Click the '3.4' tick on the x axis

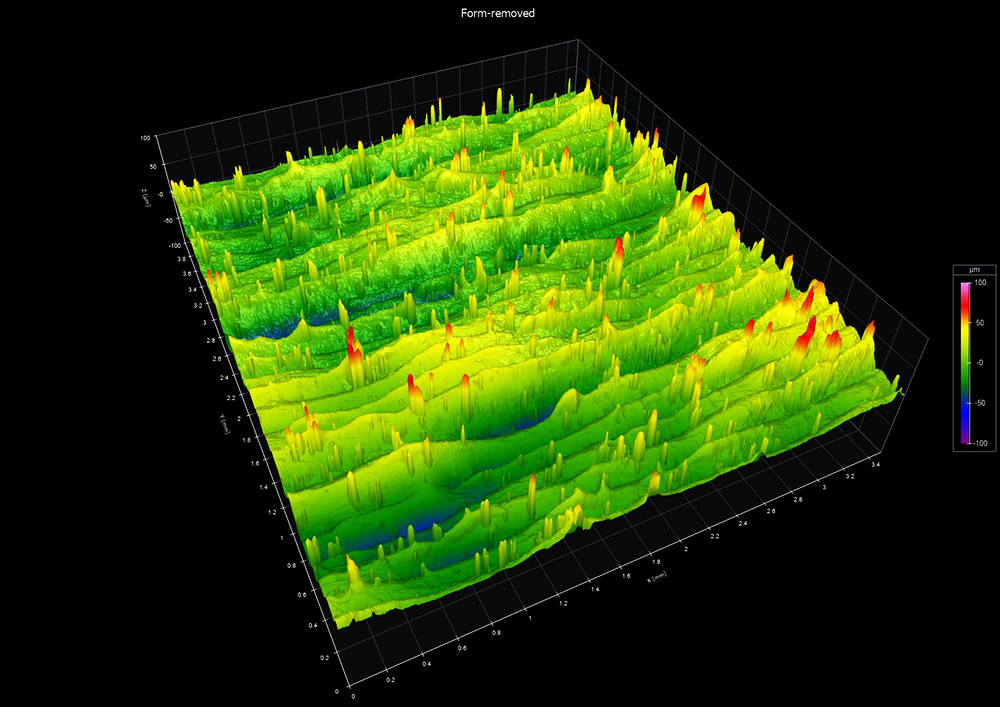tap(876, 464)
